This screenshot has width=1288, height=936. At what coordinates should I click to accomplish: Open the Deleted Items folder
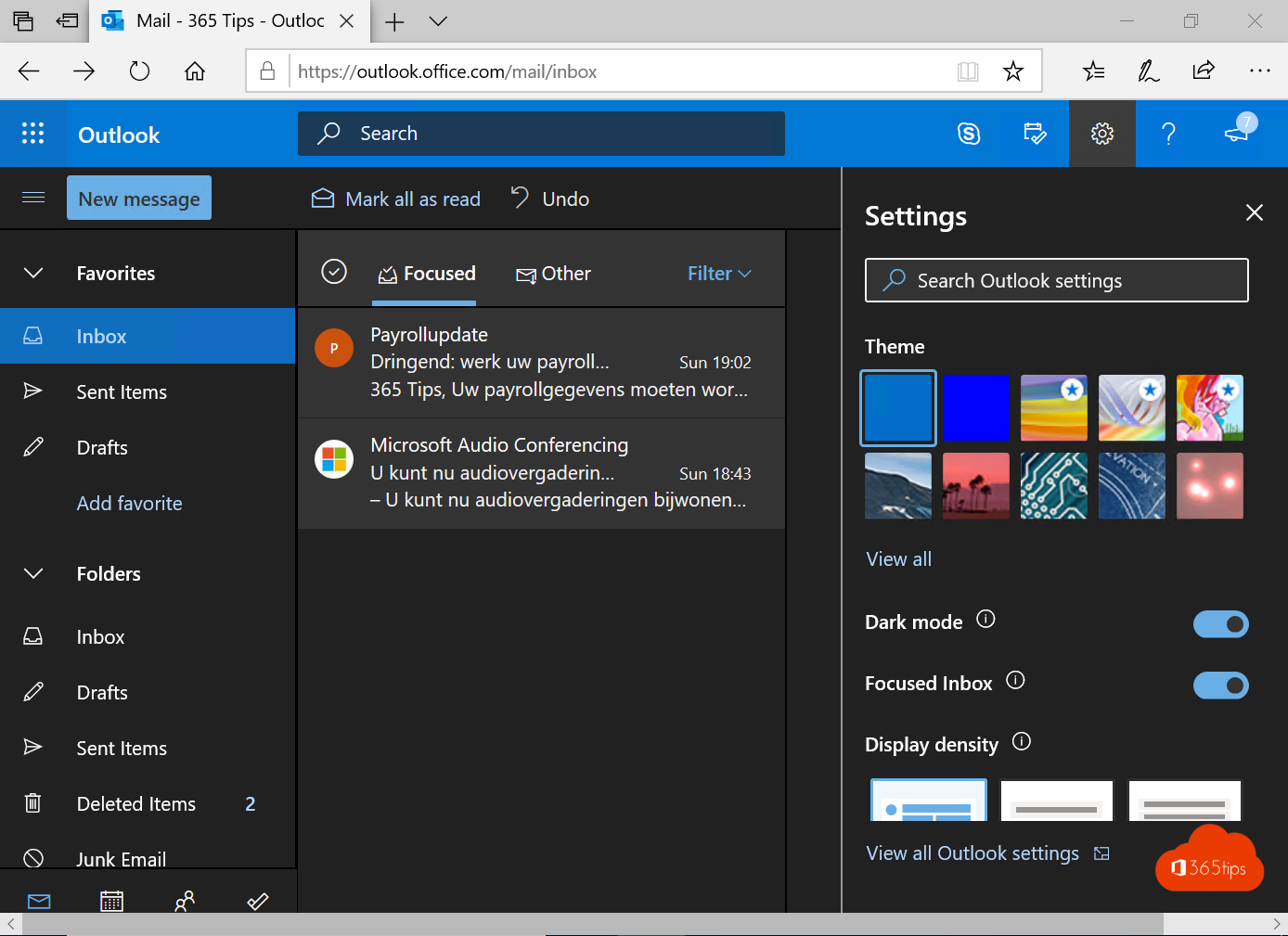(x=148, y=803)
